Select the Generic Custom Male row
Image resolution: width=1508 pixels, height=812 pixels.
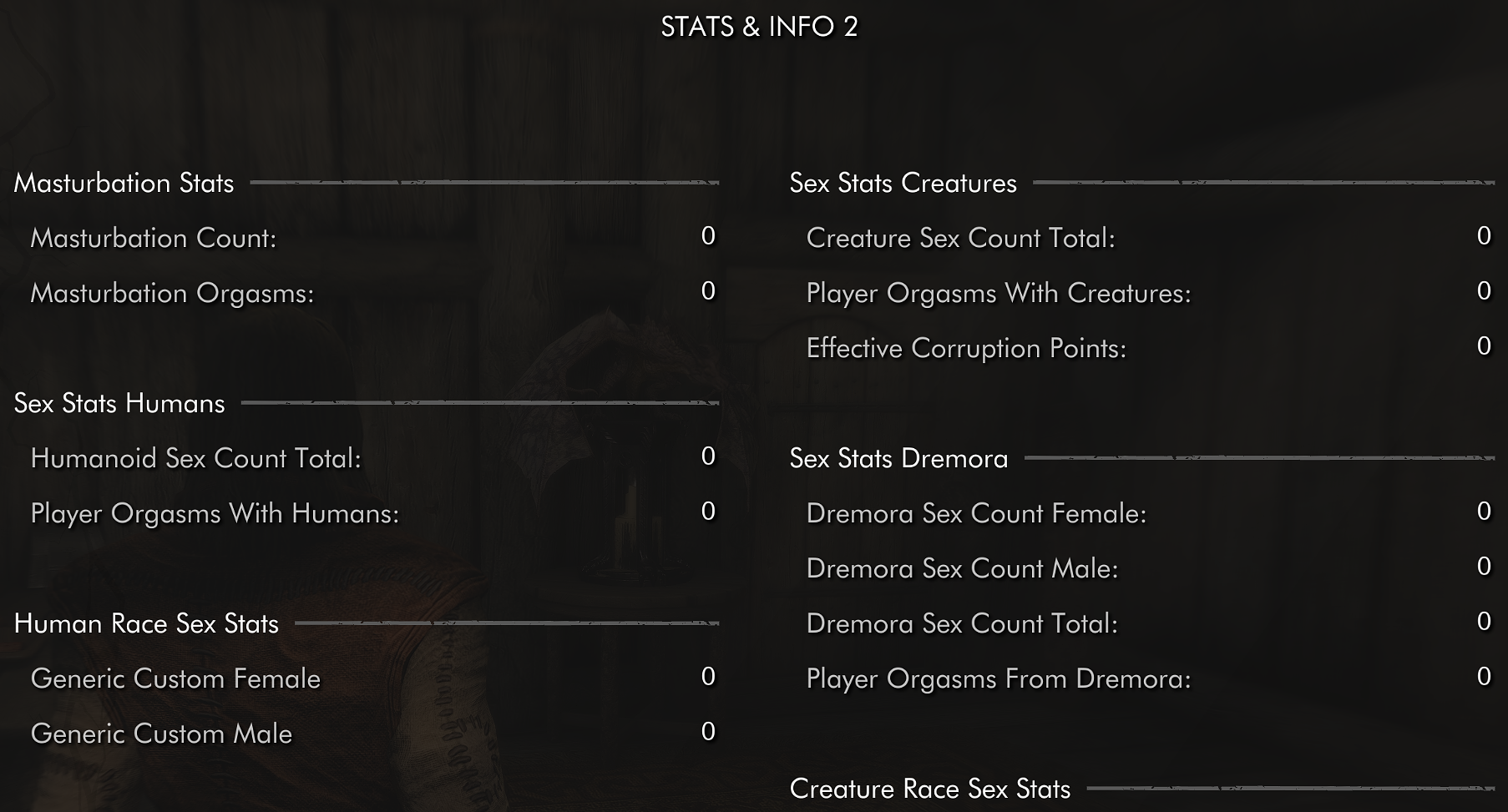(372, 734)
